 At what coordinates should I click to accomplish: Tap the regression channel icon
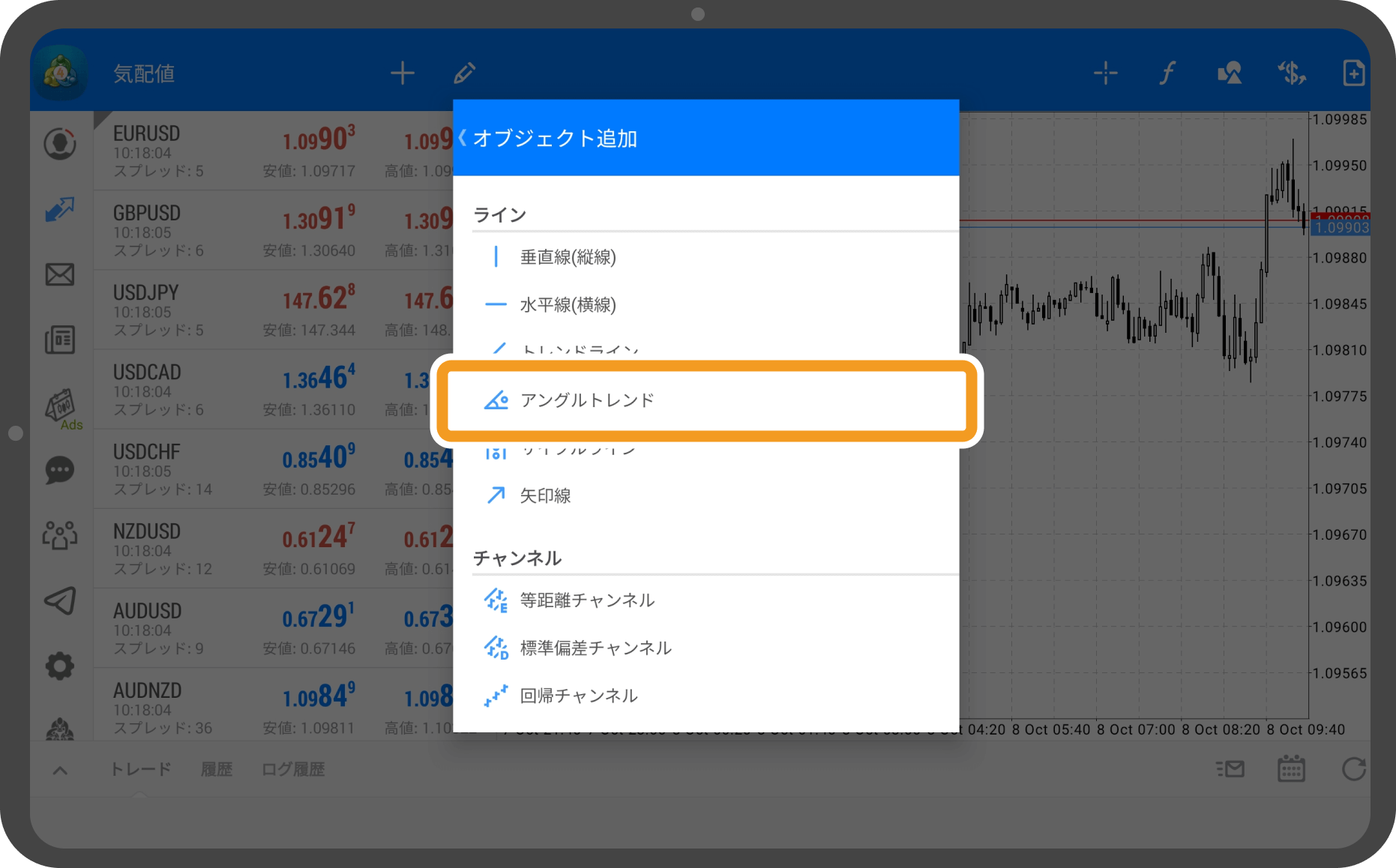click(x=496, y=696)
